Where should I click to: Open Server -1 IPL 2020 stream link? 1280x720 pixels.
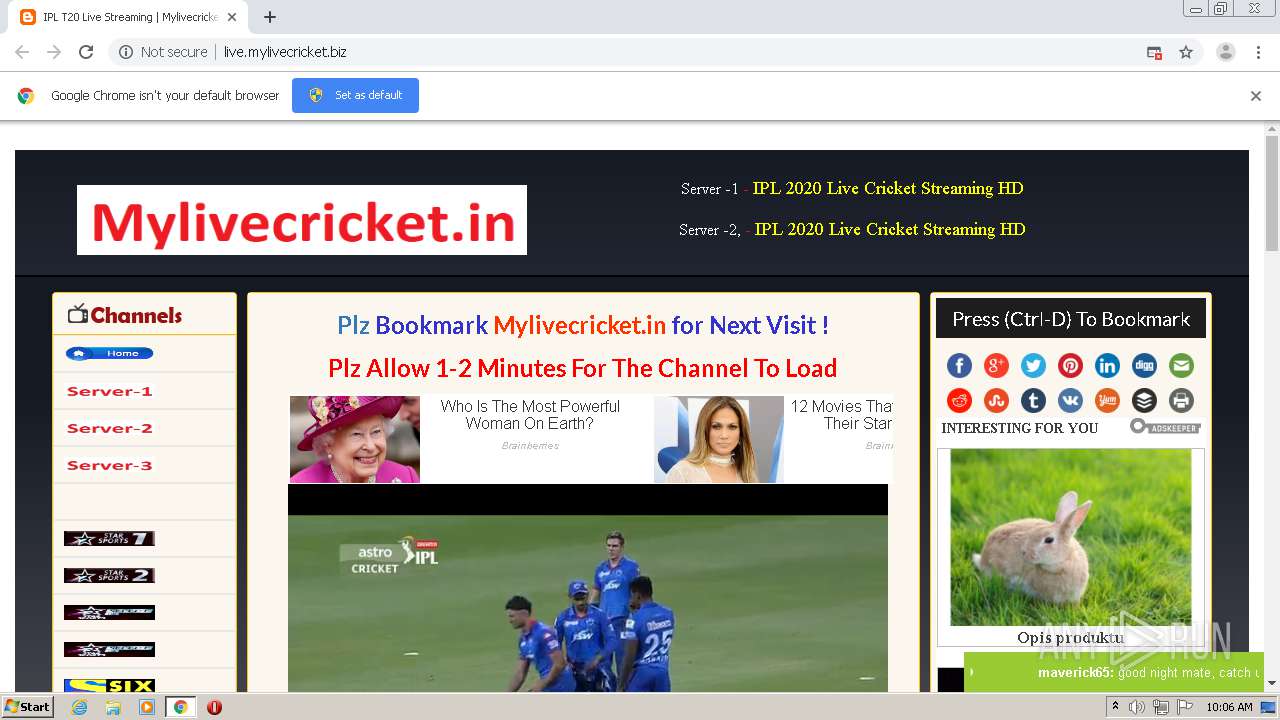coord(888,188)
